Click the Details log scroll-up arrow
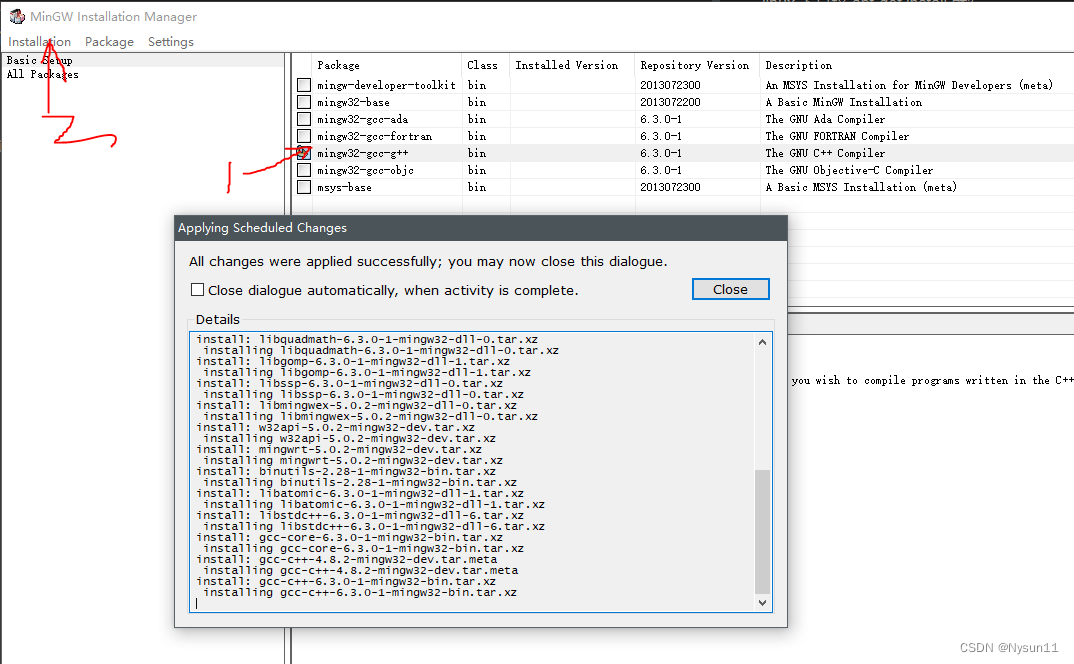 pos(762,341)
